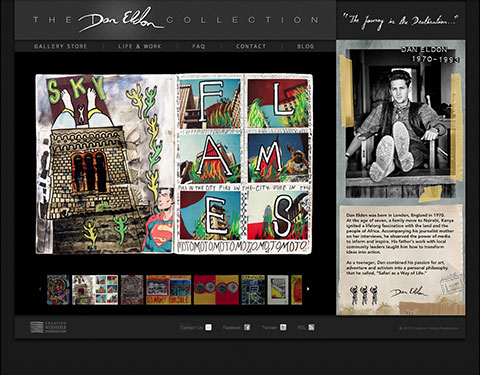
Task: Select the cut-off last thumbnail in strip
Action: click(296, 290)
